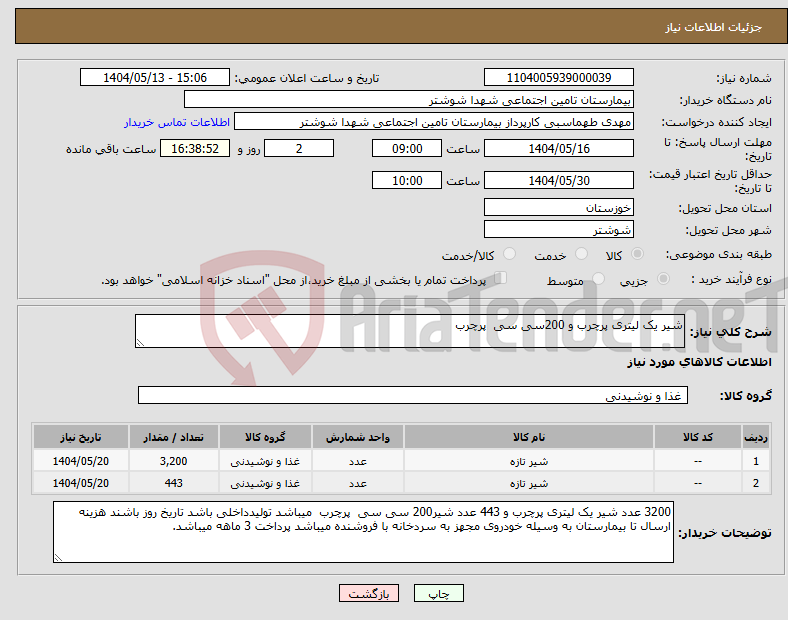Click the remaining time field 16:38:52

[195, 148]
